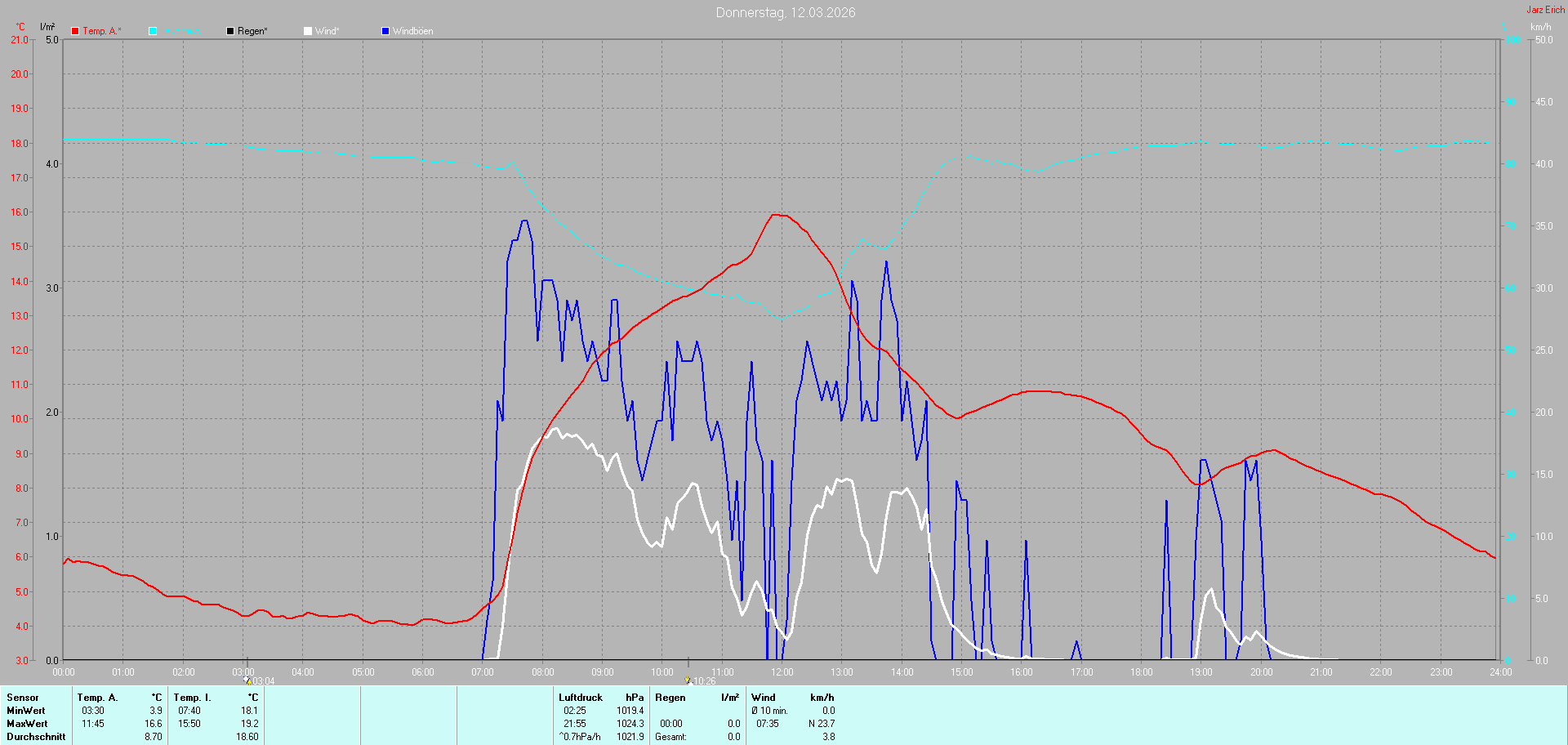Click the Temp. I. maximum value 19.2

(249, 724)
